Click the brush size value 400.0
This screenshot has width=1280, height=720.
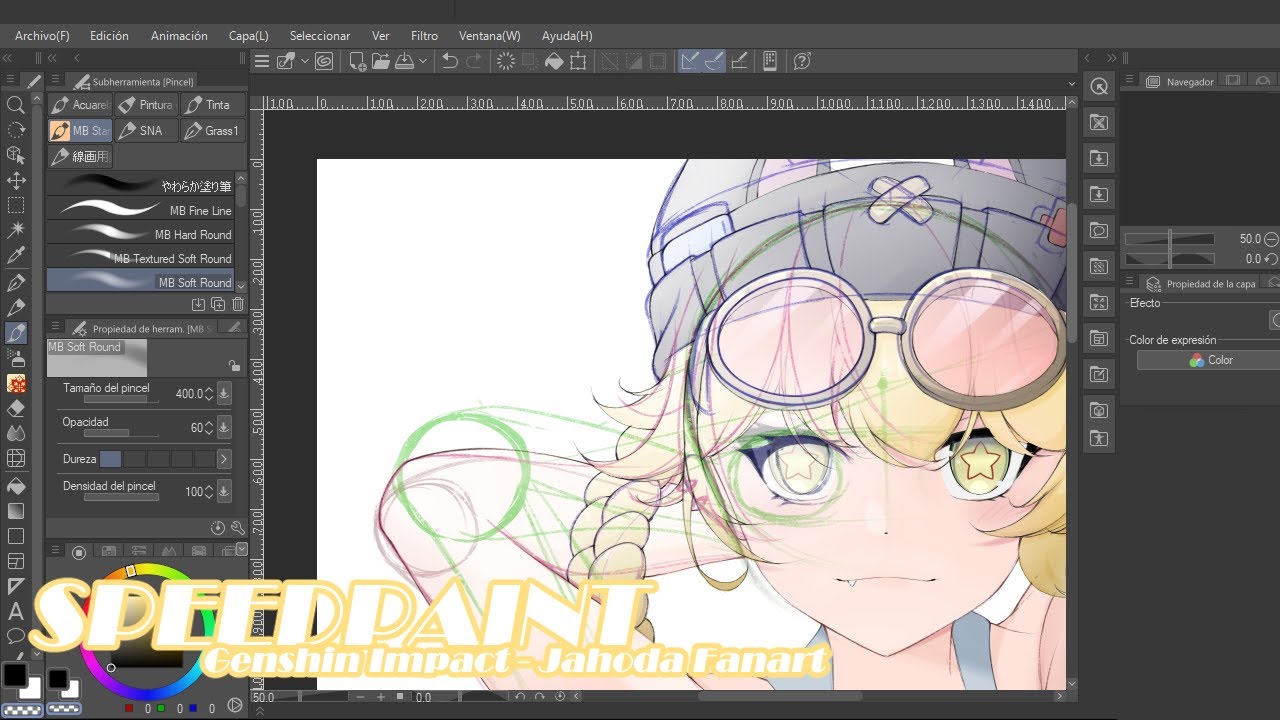point(189,394)
